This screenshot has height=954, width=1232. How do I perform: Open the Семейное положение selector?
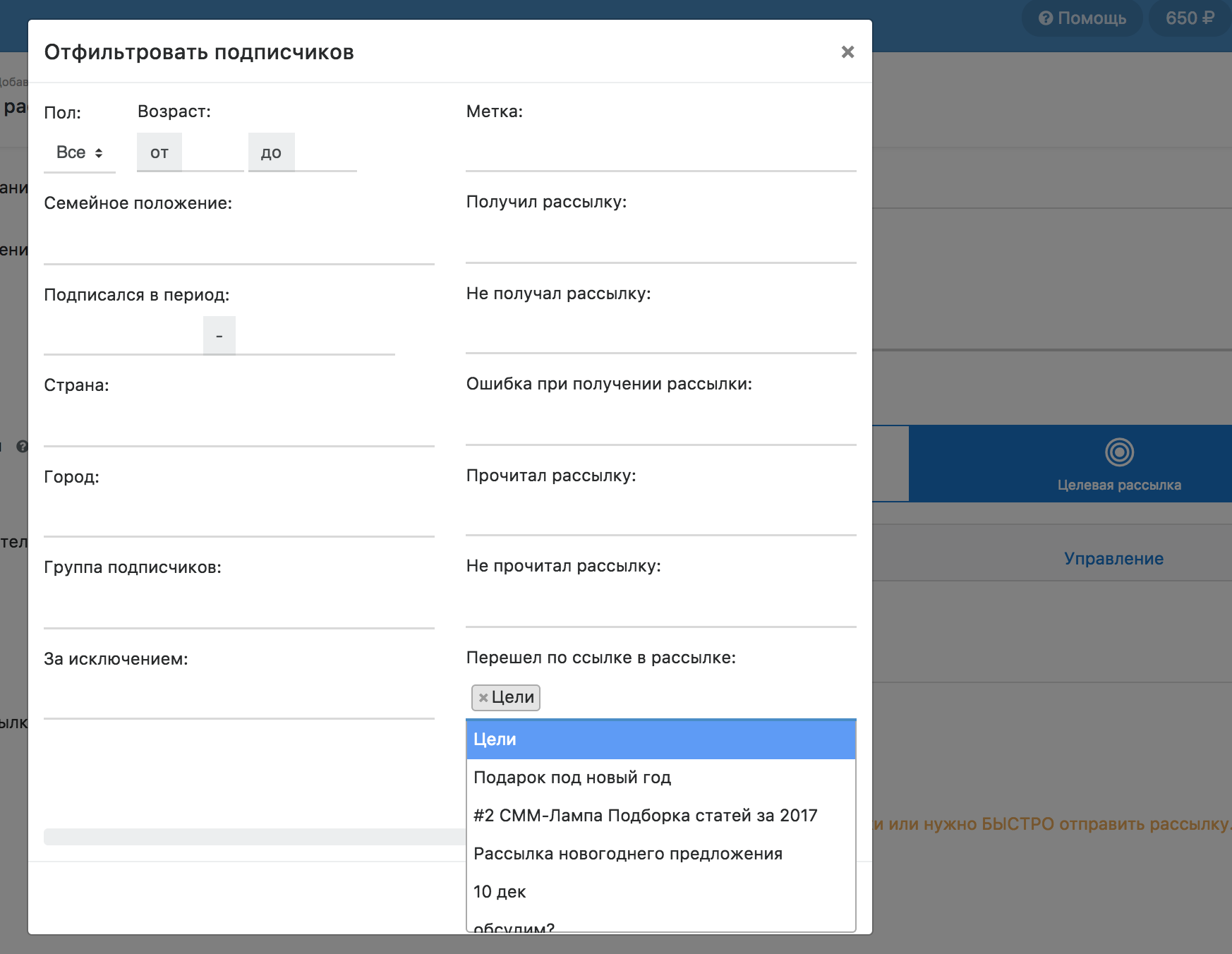(239, 244)
